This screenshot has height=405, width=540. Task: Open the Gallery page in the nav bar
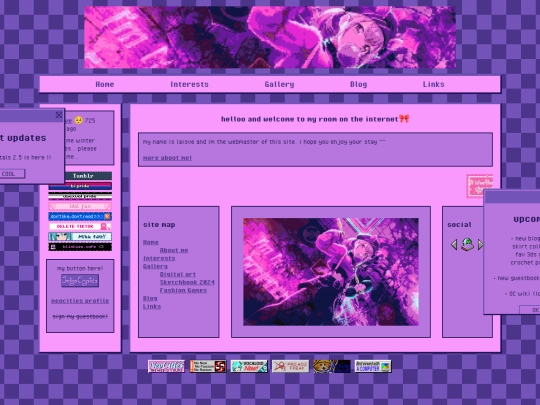(279, 84)
